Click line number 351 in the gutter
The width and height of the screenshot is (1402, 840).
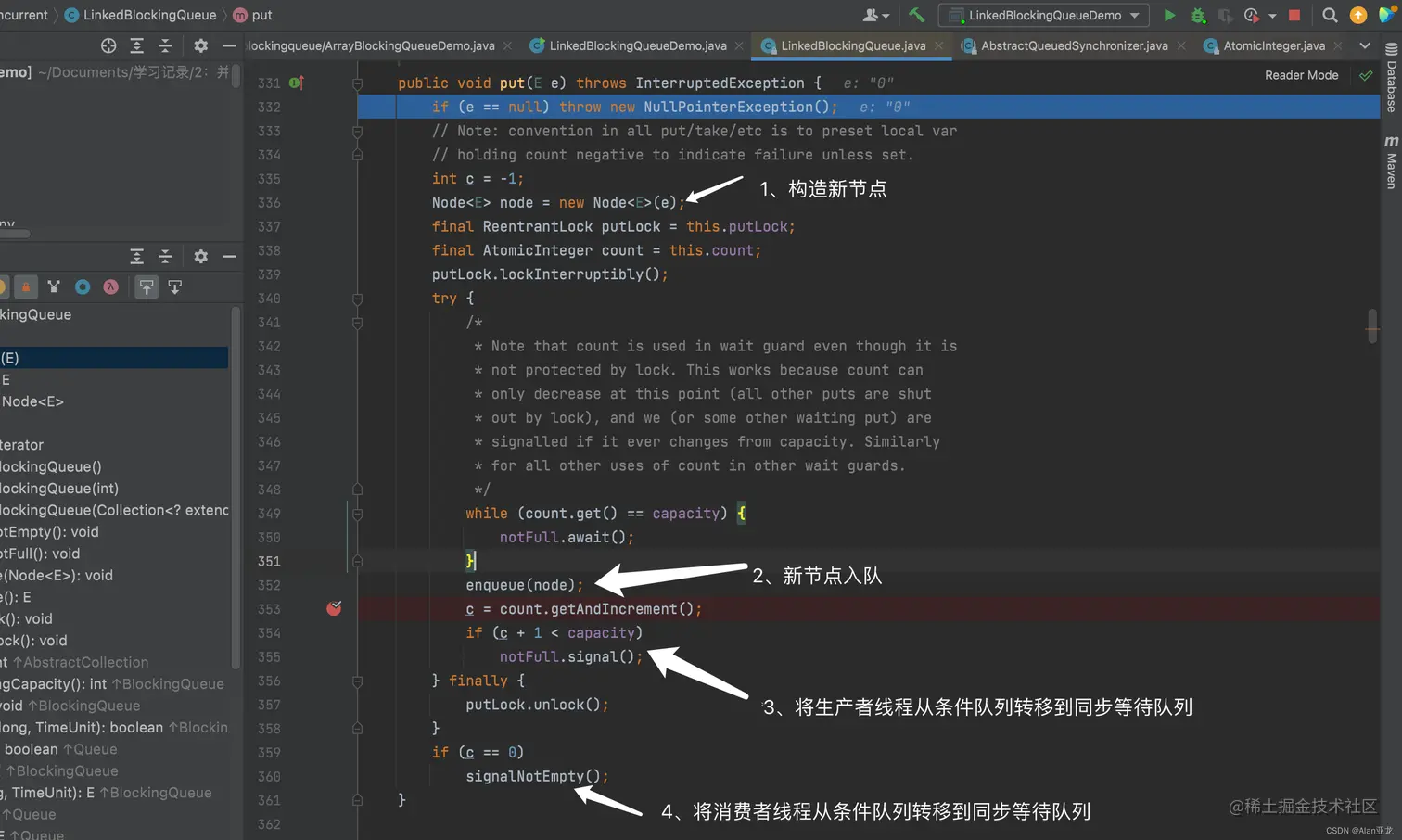[269, 561]
